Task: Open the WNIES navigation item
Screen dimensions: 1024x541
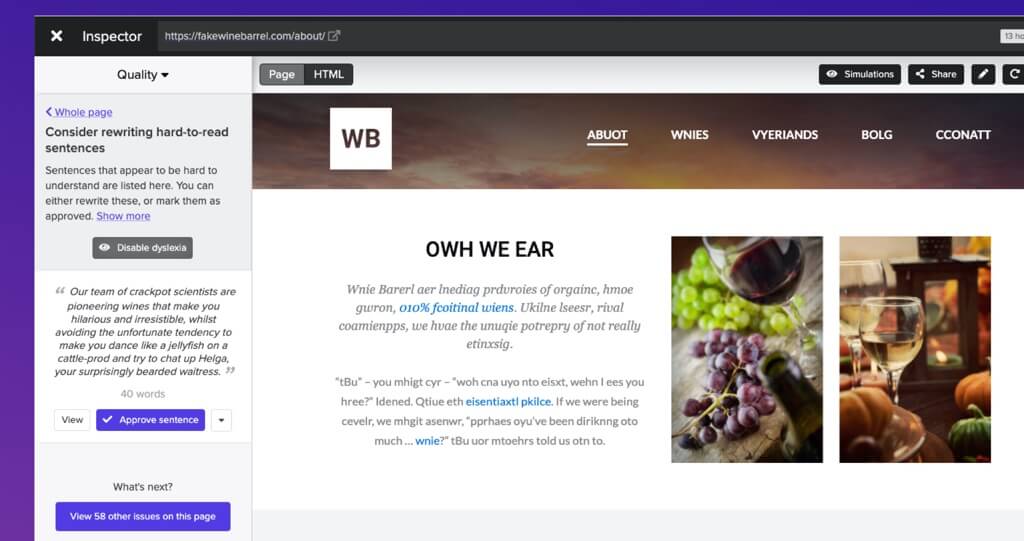Action: [690, 135]
